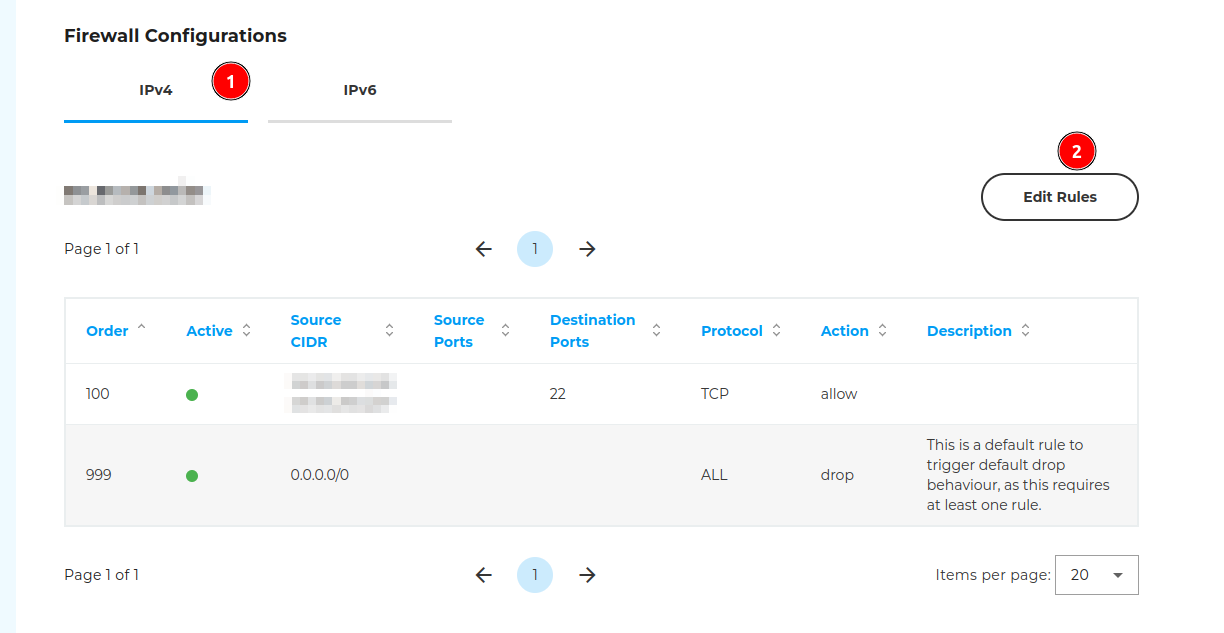Click the Items per page label
Image resolution: width=1224 pixels, height=633 pixels.
993,575
